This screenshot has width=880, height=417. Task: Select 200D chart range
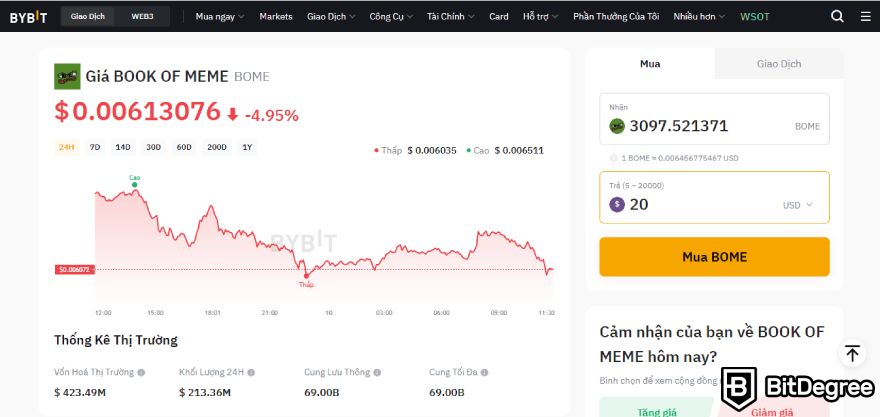click(x=217, y=148)
